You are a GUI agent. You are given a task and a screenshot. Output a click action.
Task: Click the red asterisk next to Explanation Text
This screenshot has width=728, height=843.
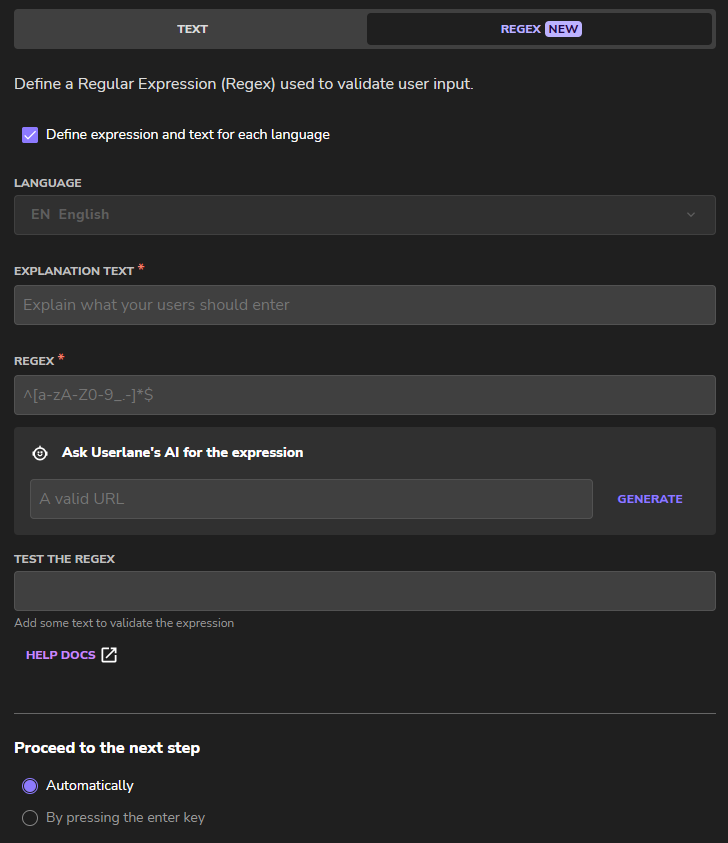141,268
